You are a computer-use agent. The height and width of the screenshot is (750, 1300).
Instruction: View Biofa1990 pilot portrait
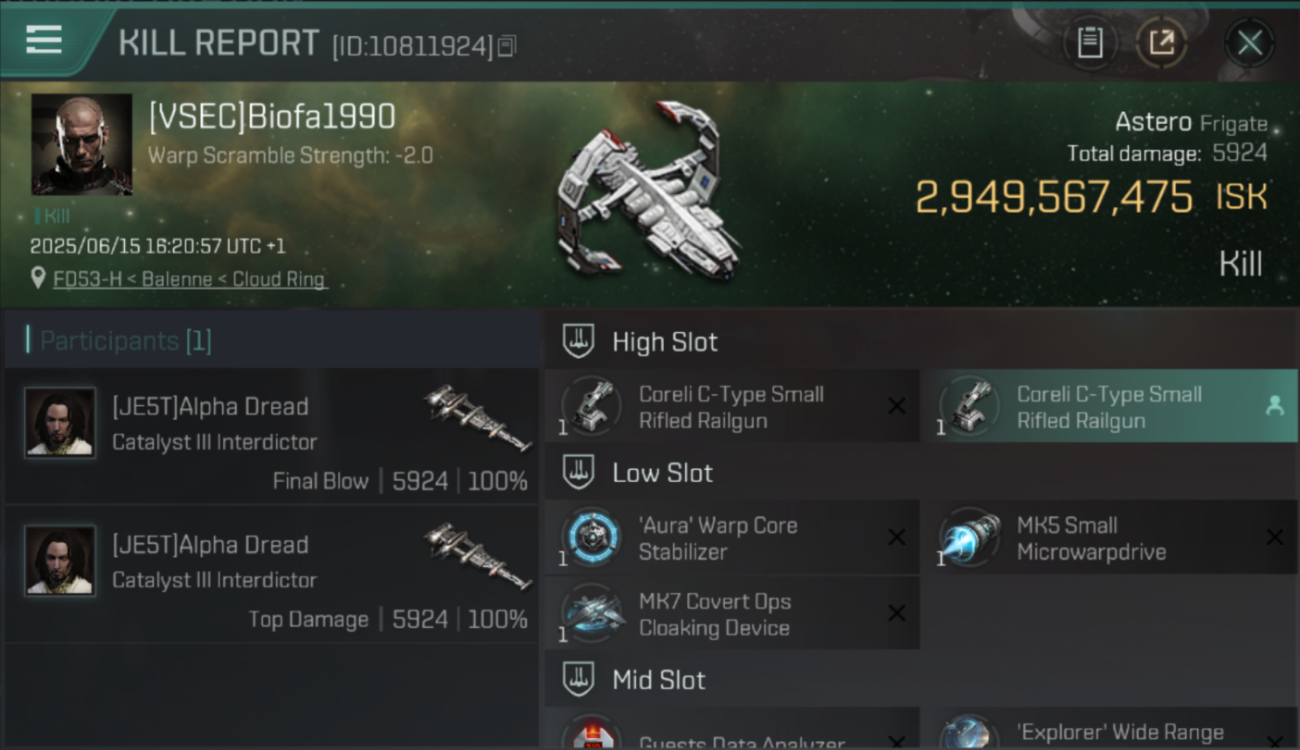click(x=82, y=144)
